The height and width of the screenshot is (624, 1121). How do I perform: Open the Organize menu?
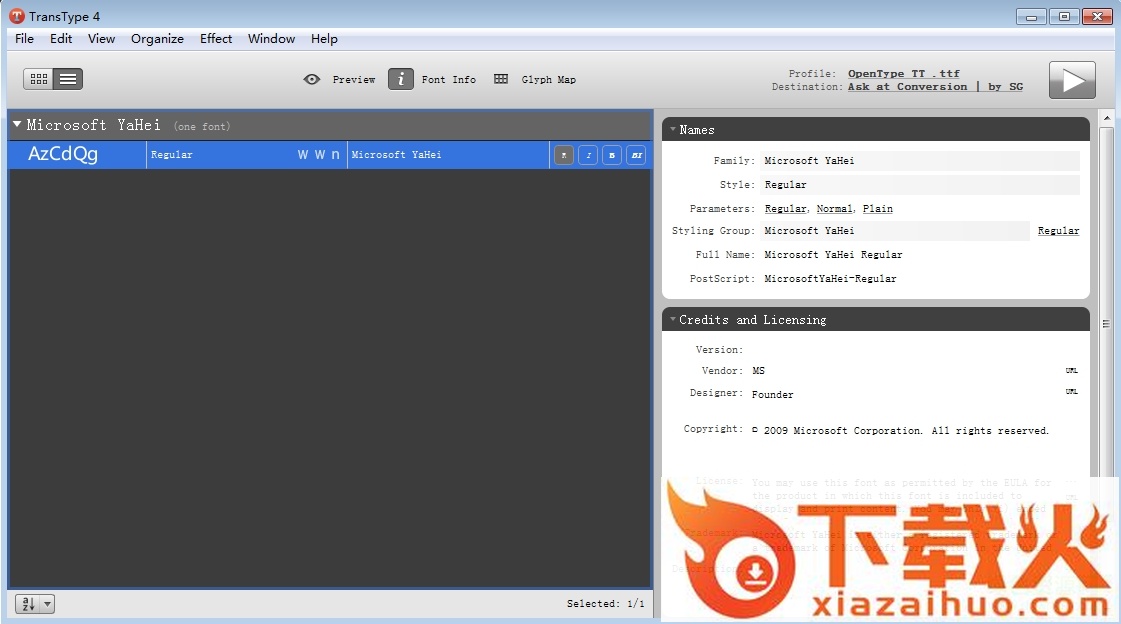coord(157,39)
